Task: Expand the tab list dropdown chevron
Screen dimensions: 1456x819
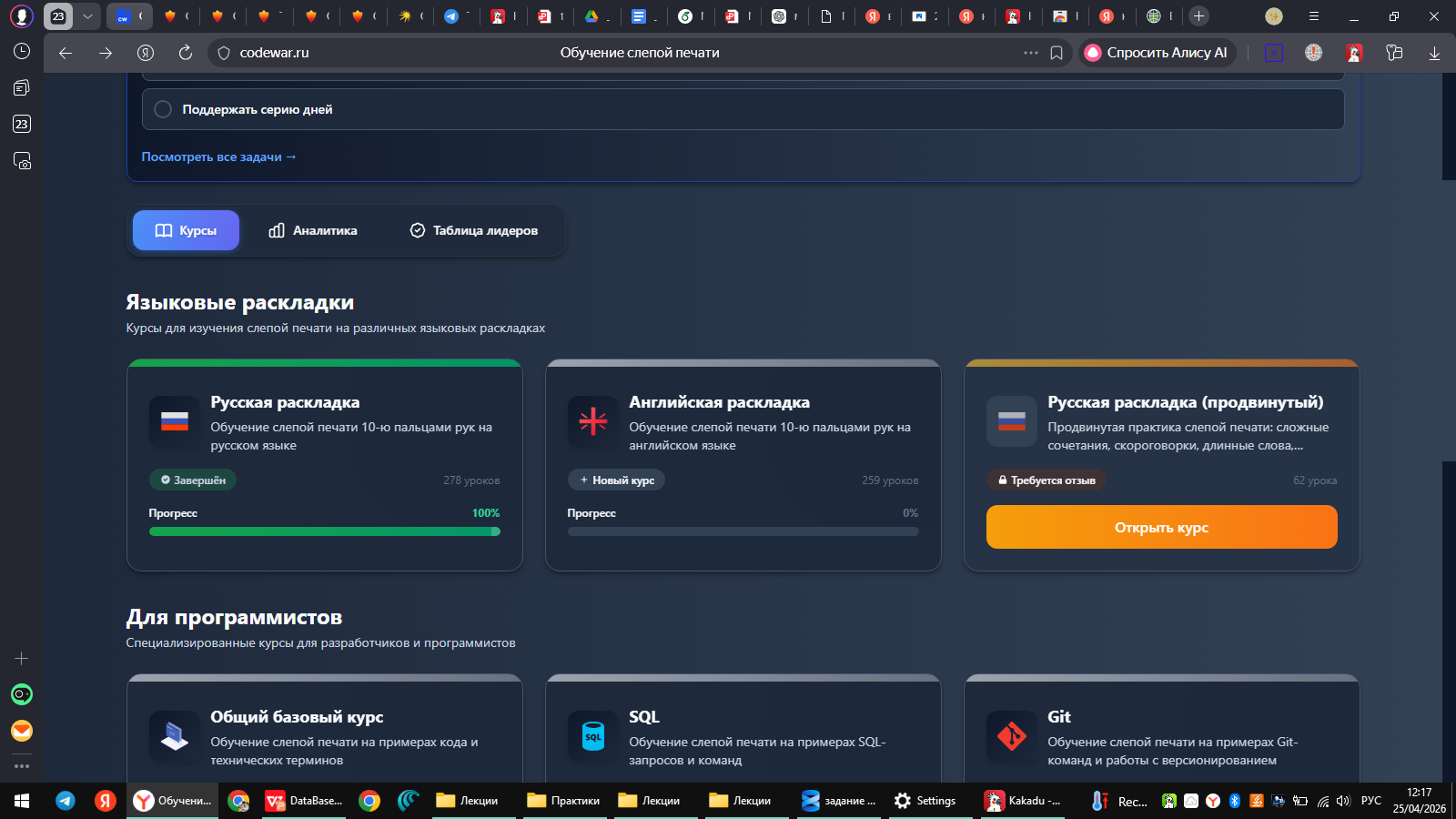Action: pyautogui.click(x=87, y=16)
